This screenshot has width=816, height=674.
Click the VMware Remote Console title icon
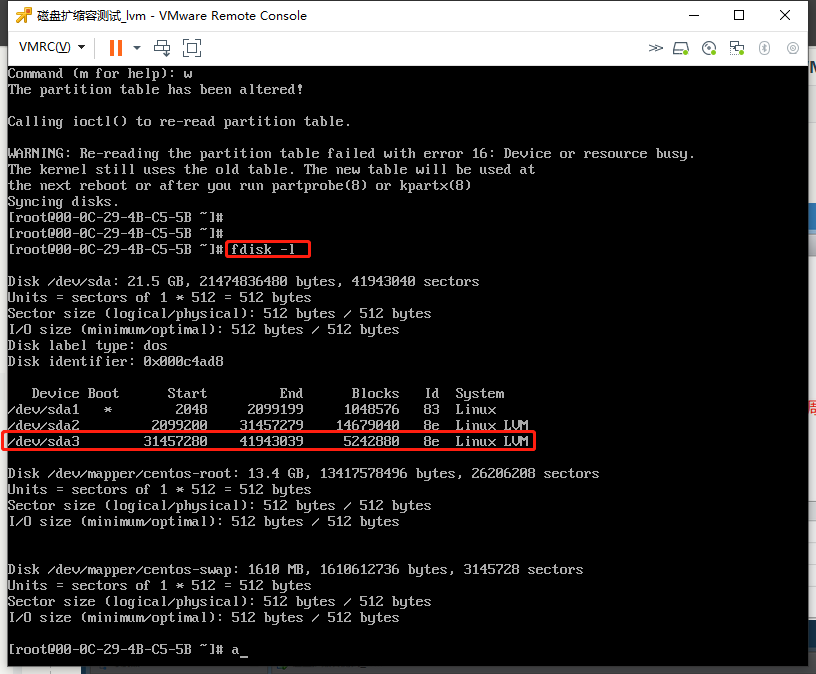pyautogui.click(x=23, y=16)
